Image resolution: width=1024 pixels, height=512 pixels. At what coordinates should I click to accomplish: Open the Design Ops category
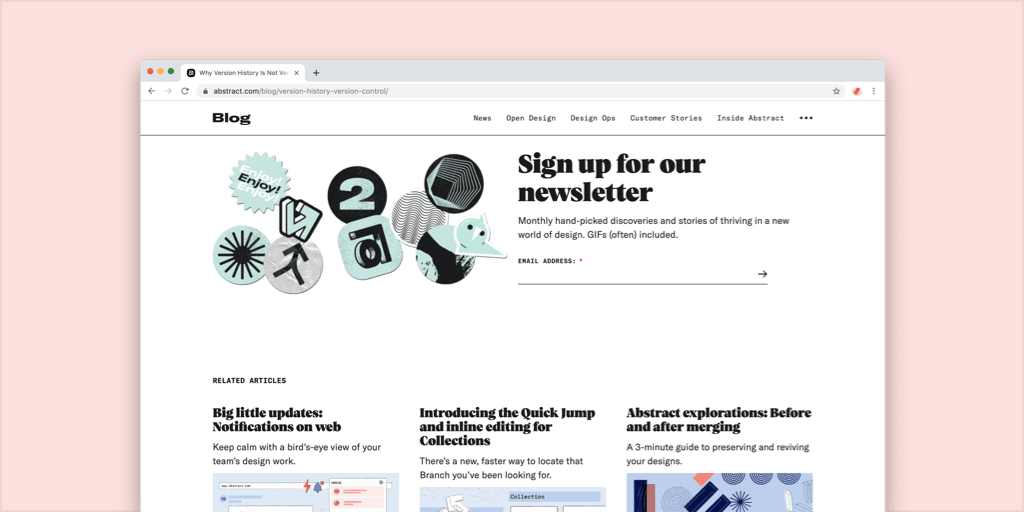click(593, 118)
